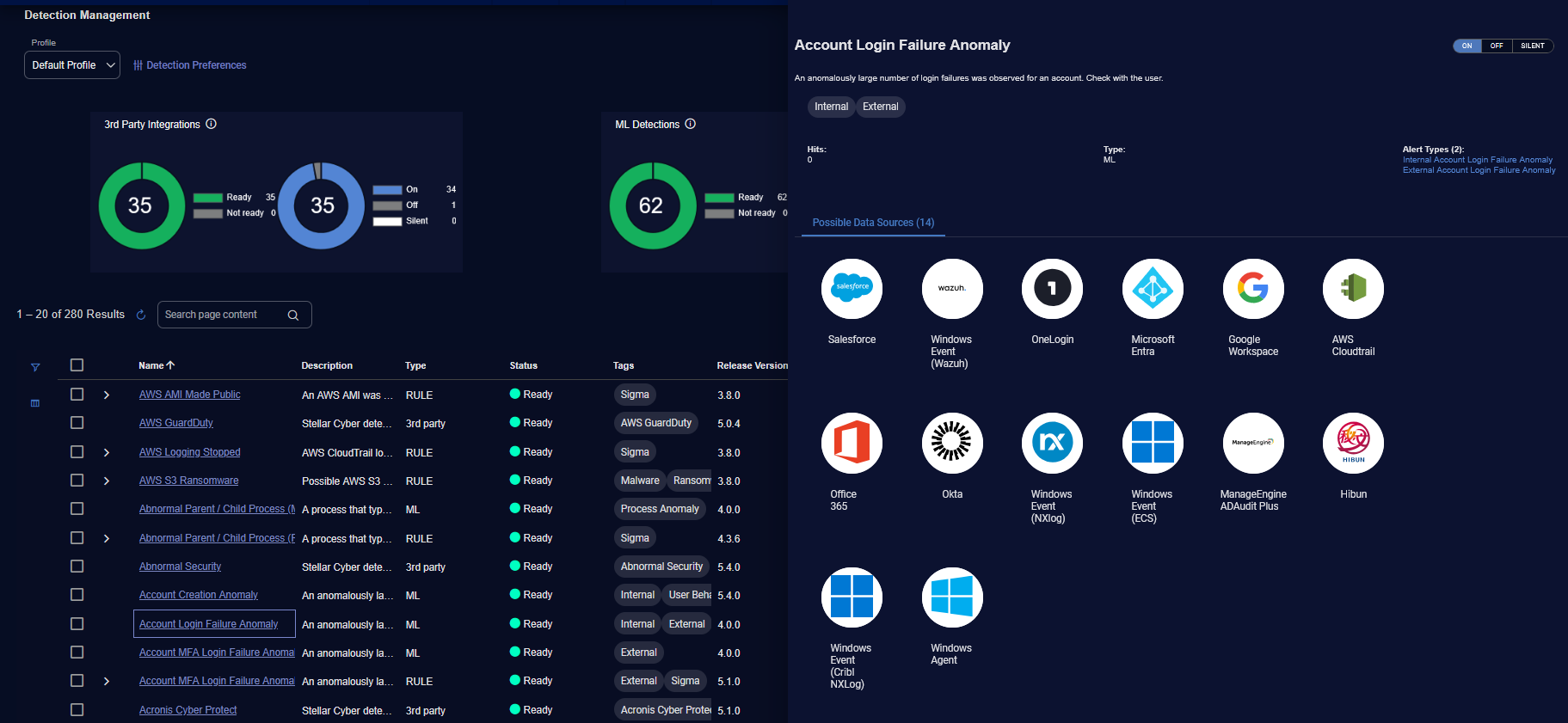Set the detection to OFF
Screen dimensions: 1568x723
click(1497, 46)
